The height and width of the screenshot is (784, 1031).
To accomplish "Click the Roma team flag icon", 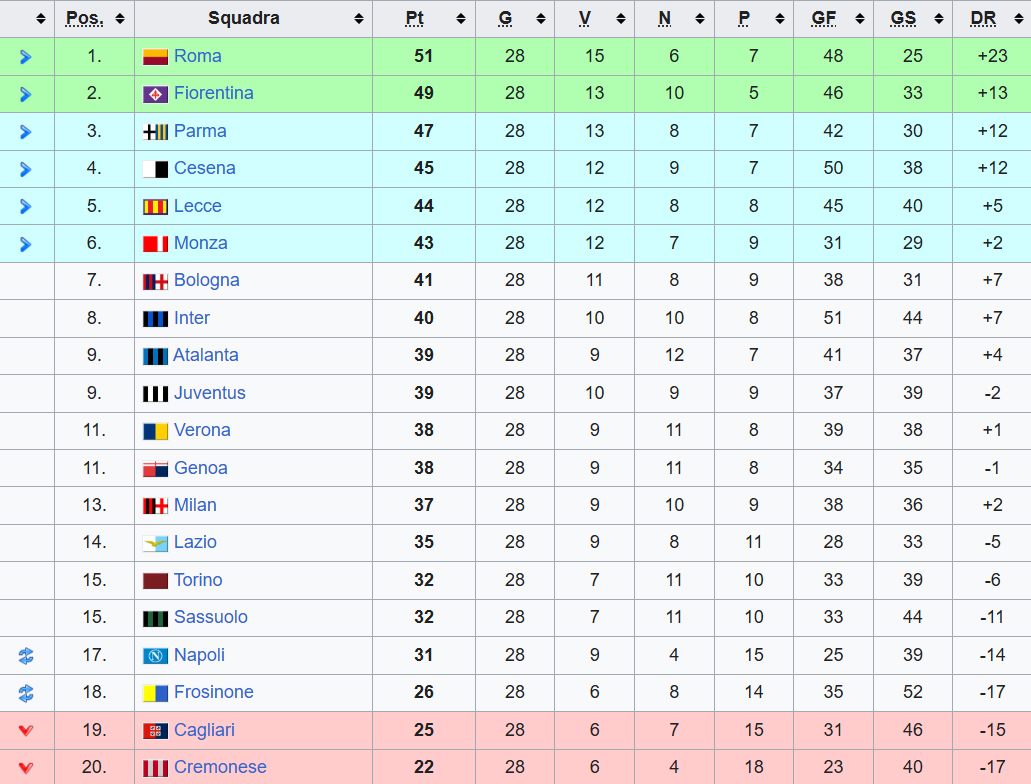I will pos(155,57).
